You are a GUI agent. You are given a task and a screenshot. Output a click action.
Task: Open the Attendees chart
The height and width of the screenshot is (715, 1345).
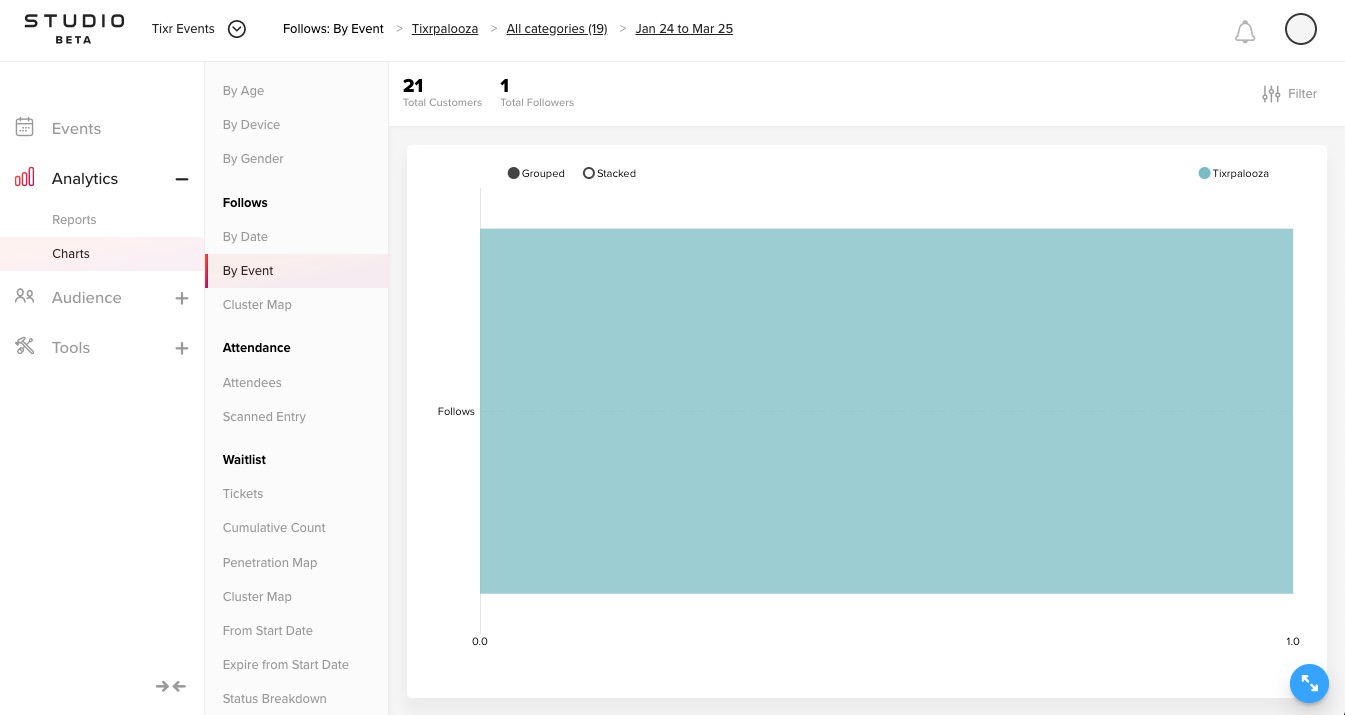pos(252,383)
